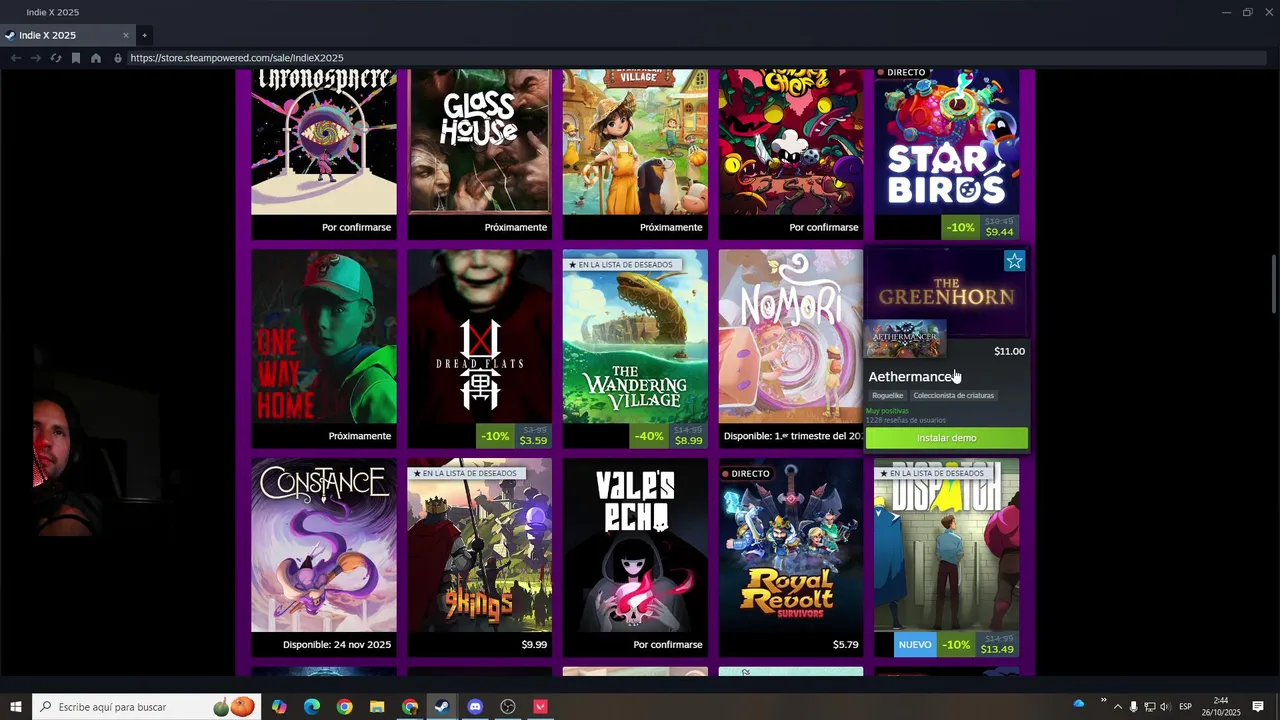Click The Wandering Village $8.99 price
The width and height of the screenshot is (1280, 720).
(x=688, y=441)
